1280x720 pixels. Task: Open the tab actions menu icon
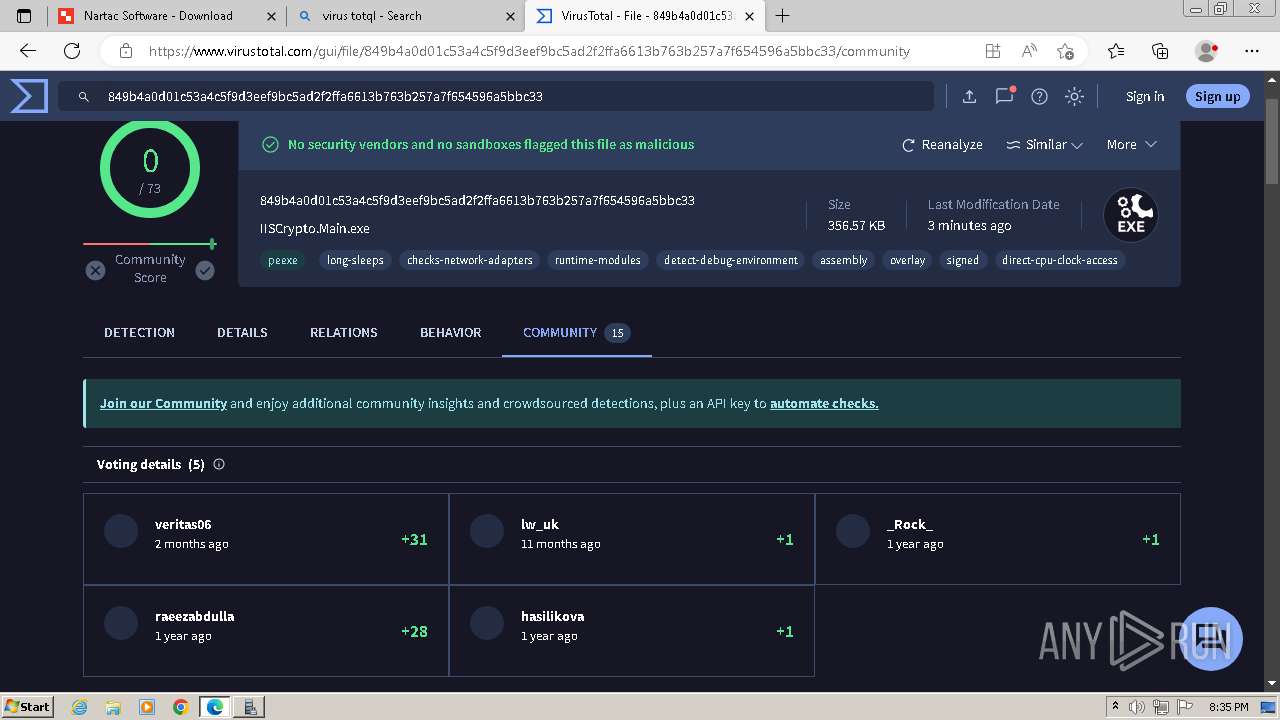click(24, 16)
